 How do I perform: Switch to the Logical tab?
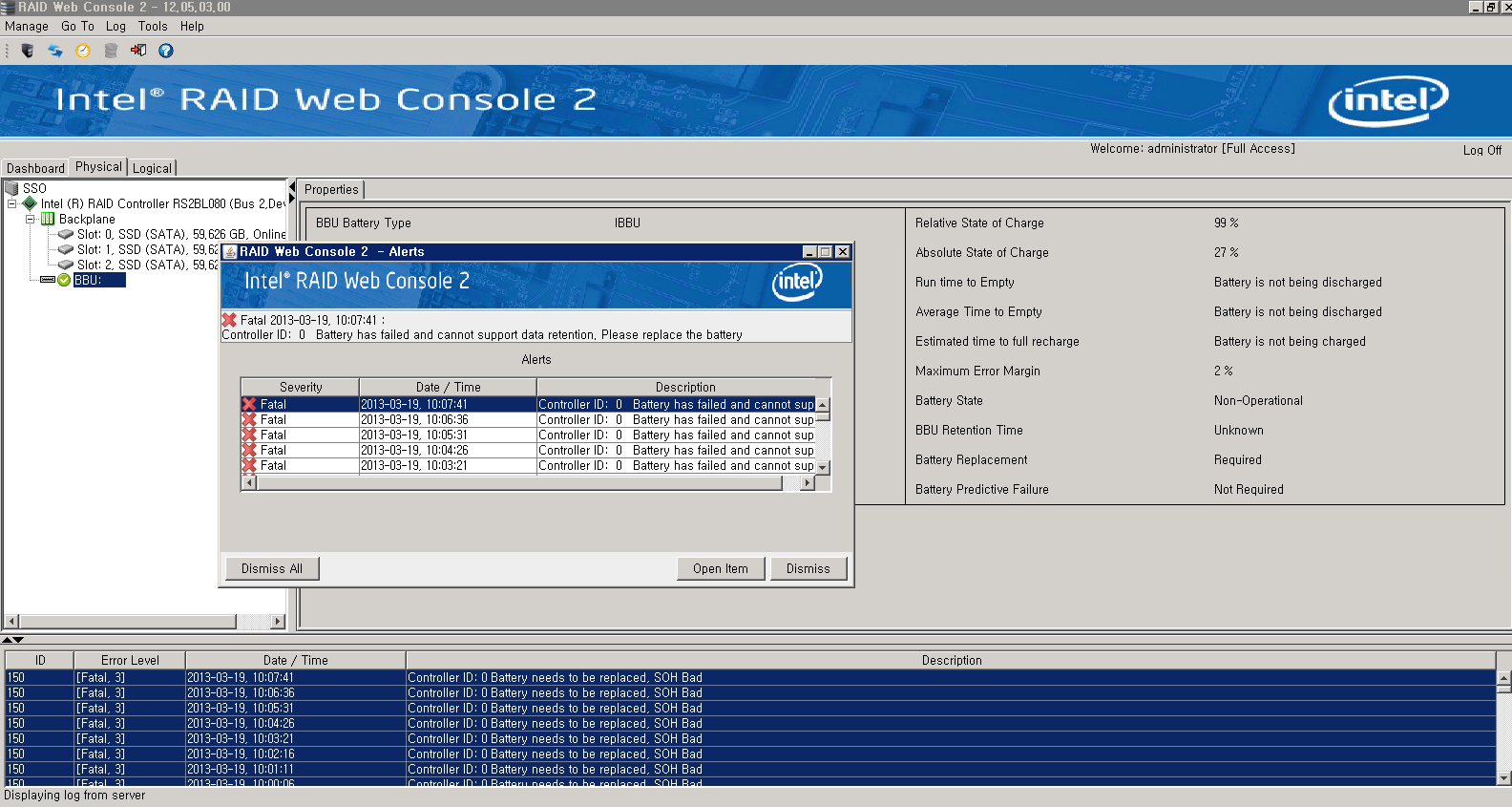[x=152, y=168]
